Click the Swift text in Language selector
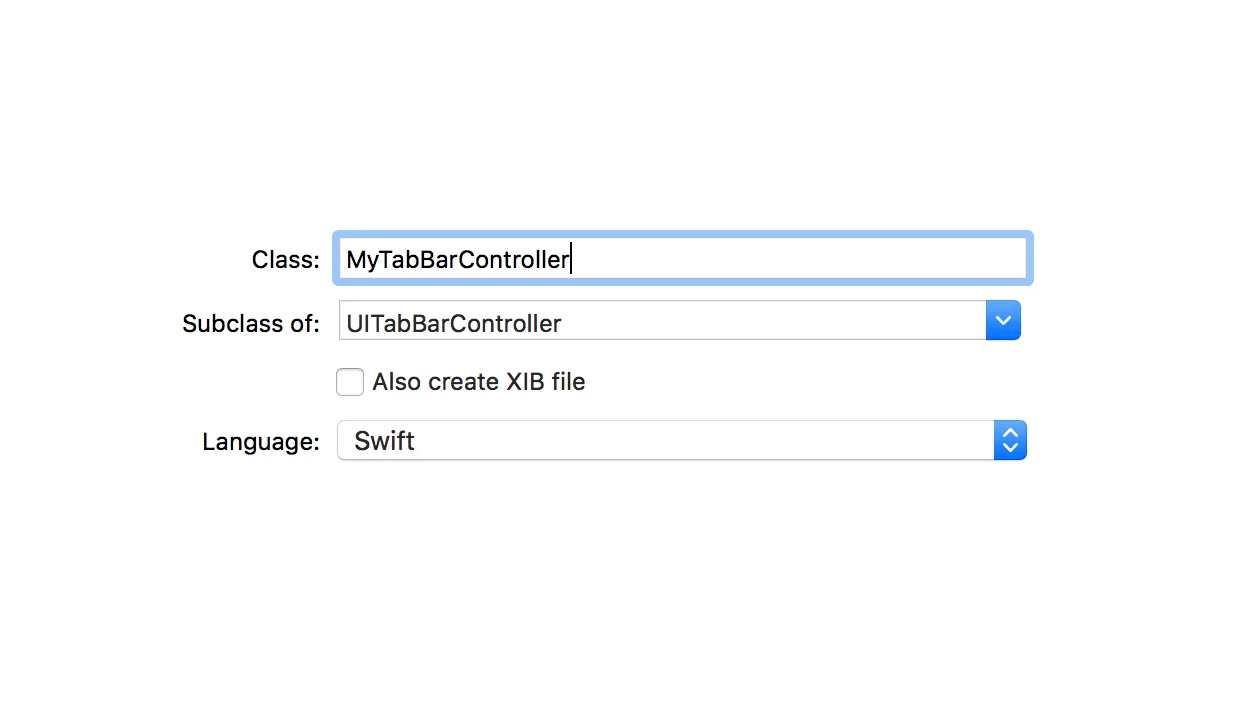The height and width of the screenshot is (718, 1250). click(384, 441)
